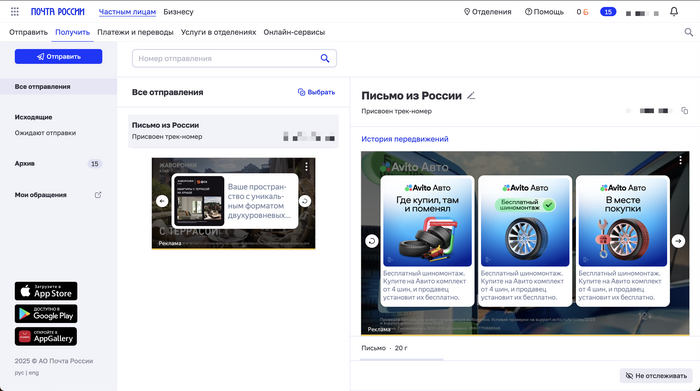This screenshot has height=391, width=700.
Task: Open the 0 Б bonus balance
Action: coord(582,12)
